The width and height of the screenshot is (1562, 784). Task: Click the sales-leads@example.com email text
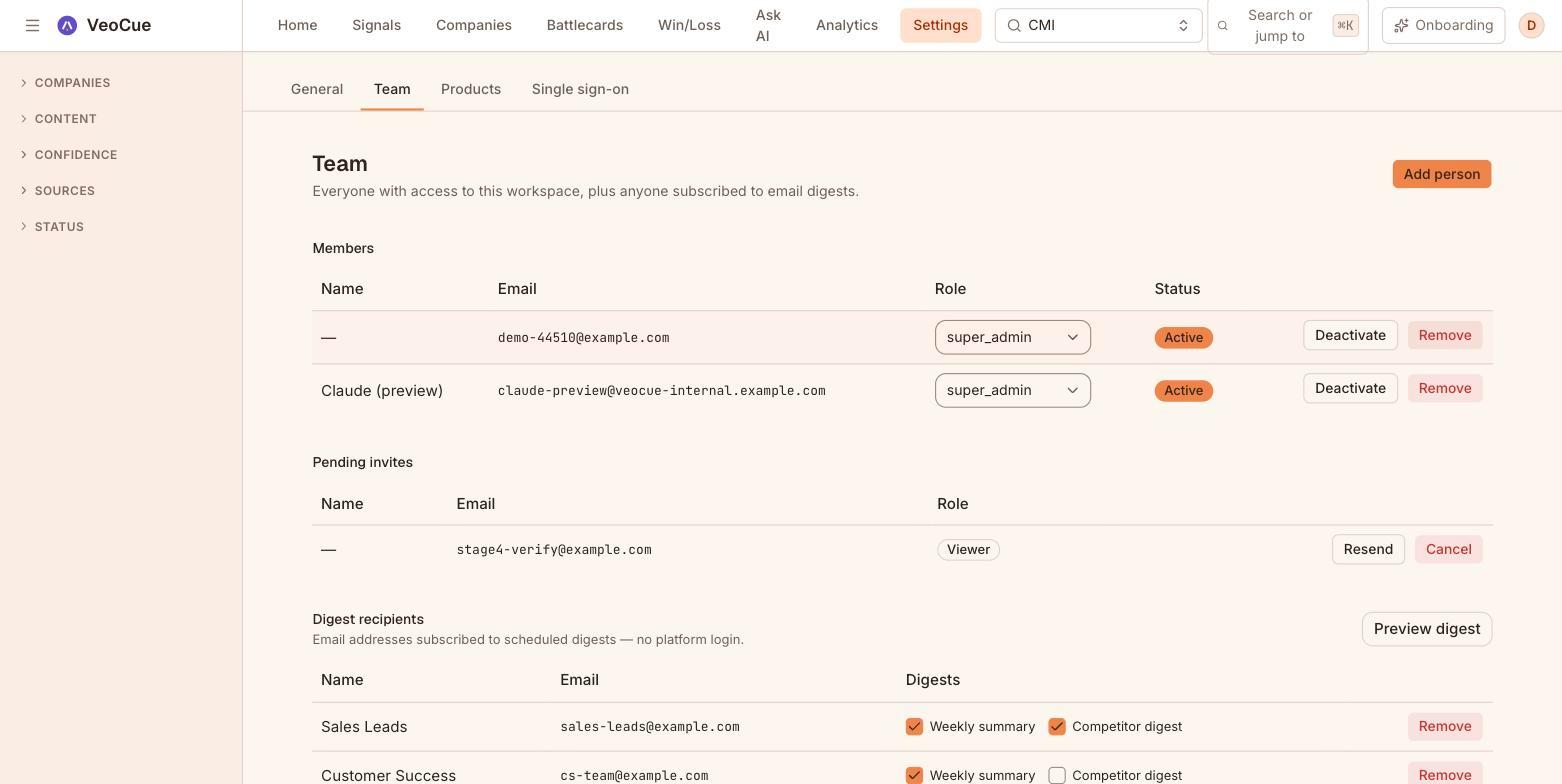click(650, 727)
